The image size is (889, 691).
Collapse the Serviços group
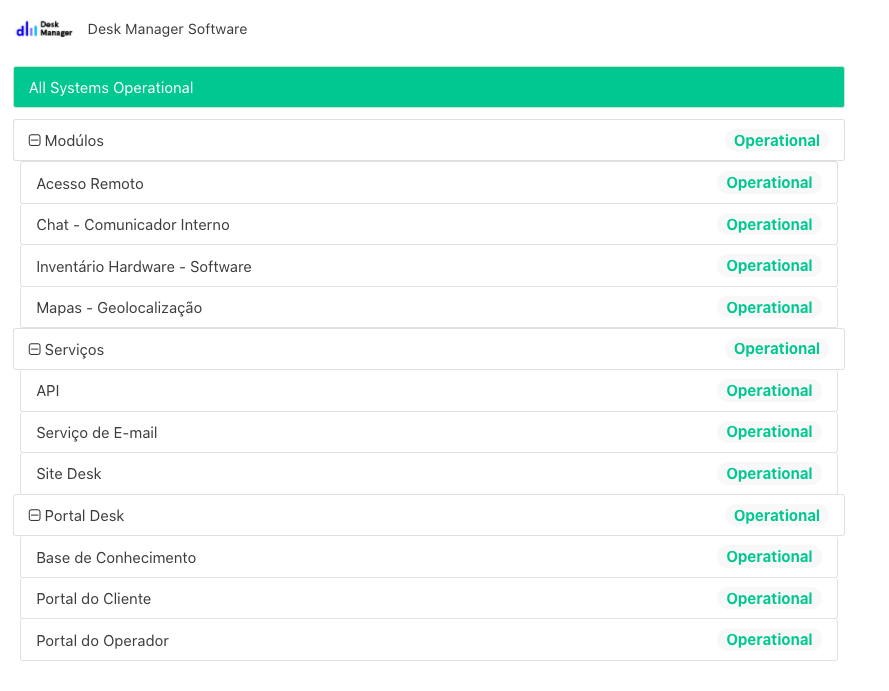pos(35,349)
